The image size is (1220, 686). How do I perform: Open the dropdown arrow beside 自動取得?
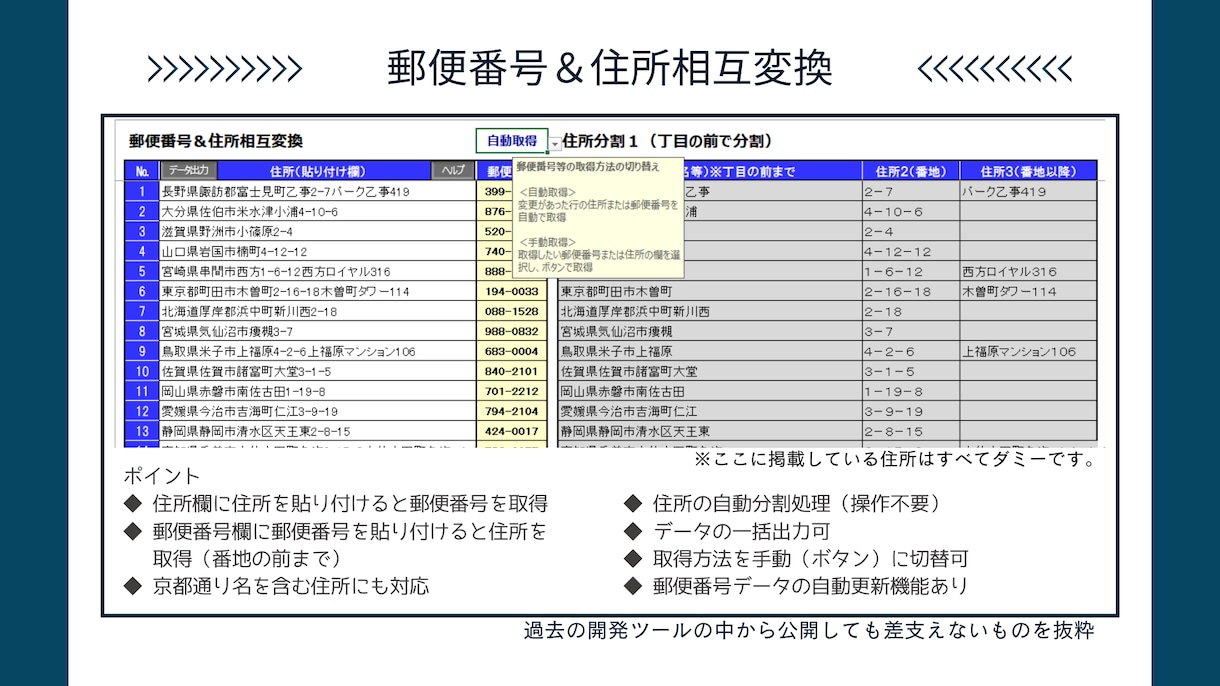click(554, 144)
